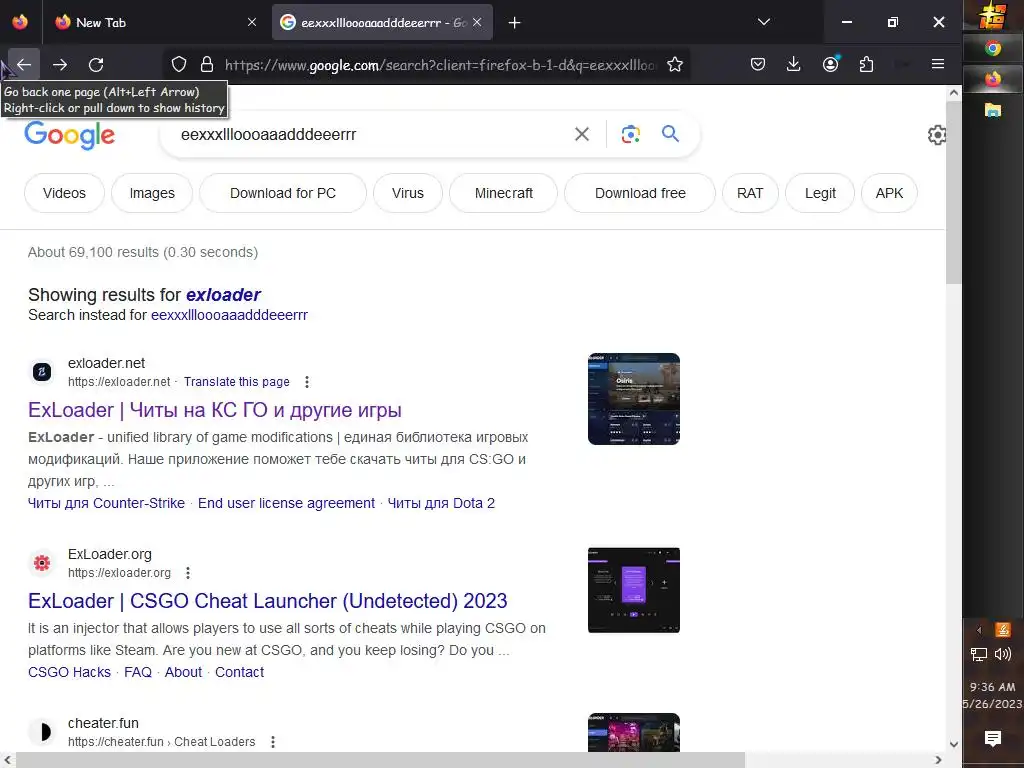Open the Firefox hamburger application menu
The width and height of the screenshot is (1024, 768).
click(938, 64)
